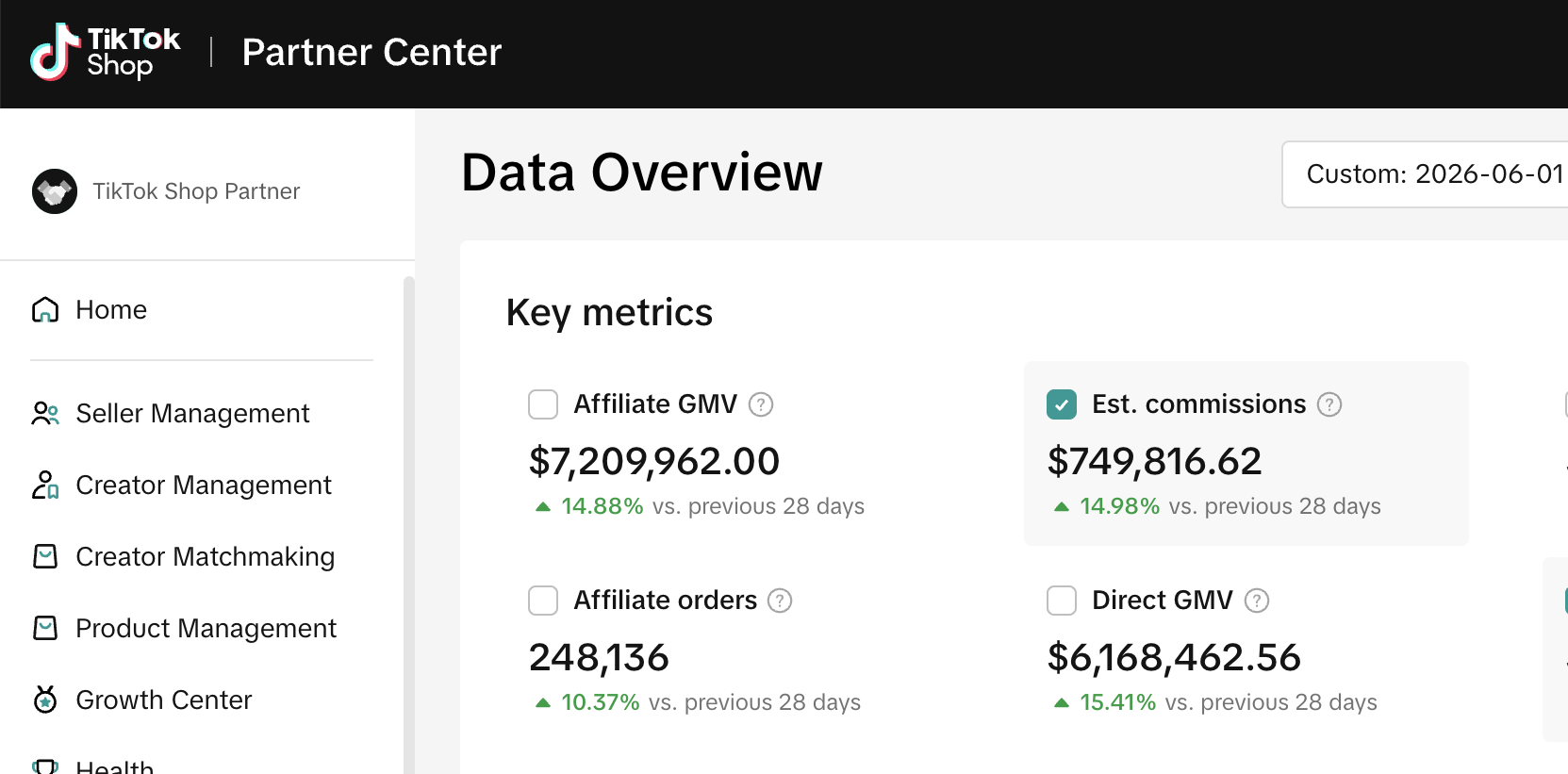Open Creator Management section
1568x774 pixels.
(x=204, y=485)
